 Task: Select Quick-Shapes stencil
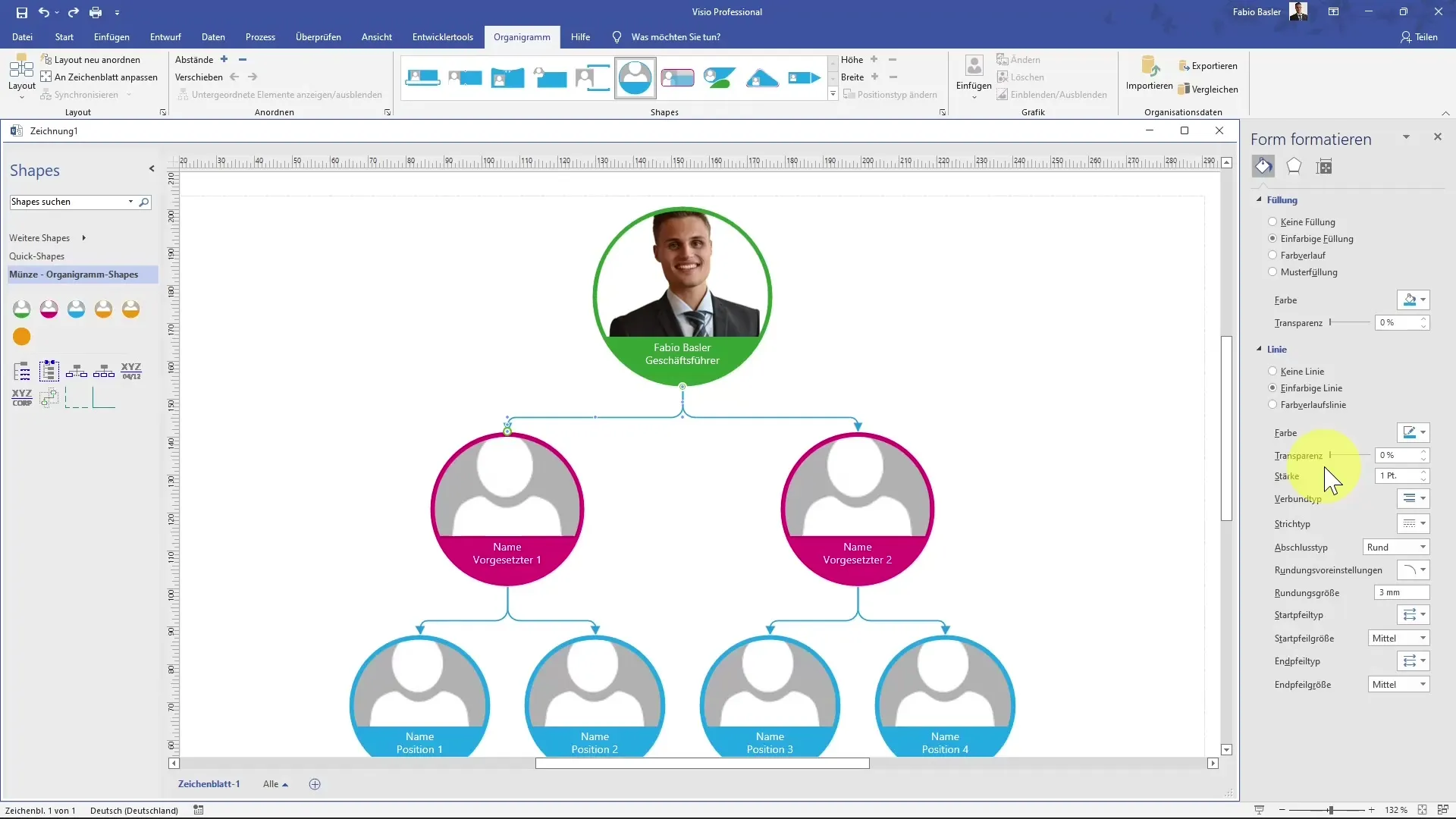(37, 256)
